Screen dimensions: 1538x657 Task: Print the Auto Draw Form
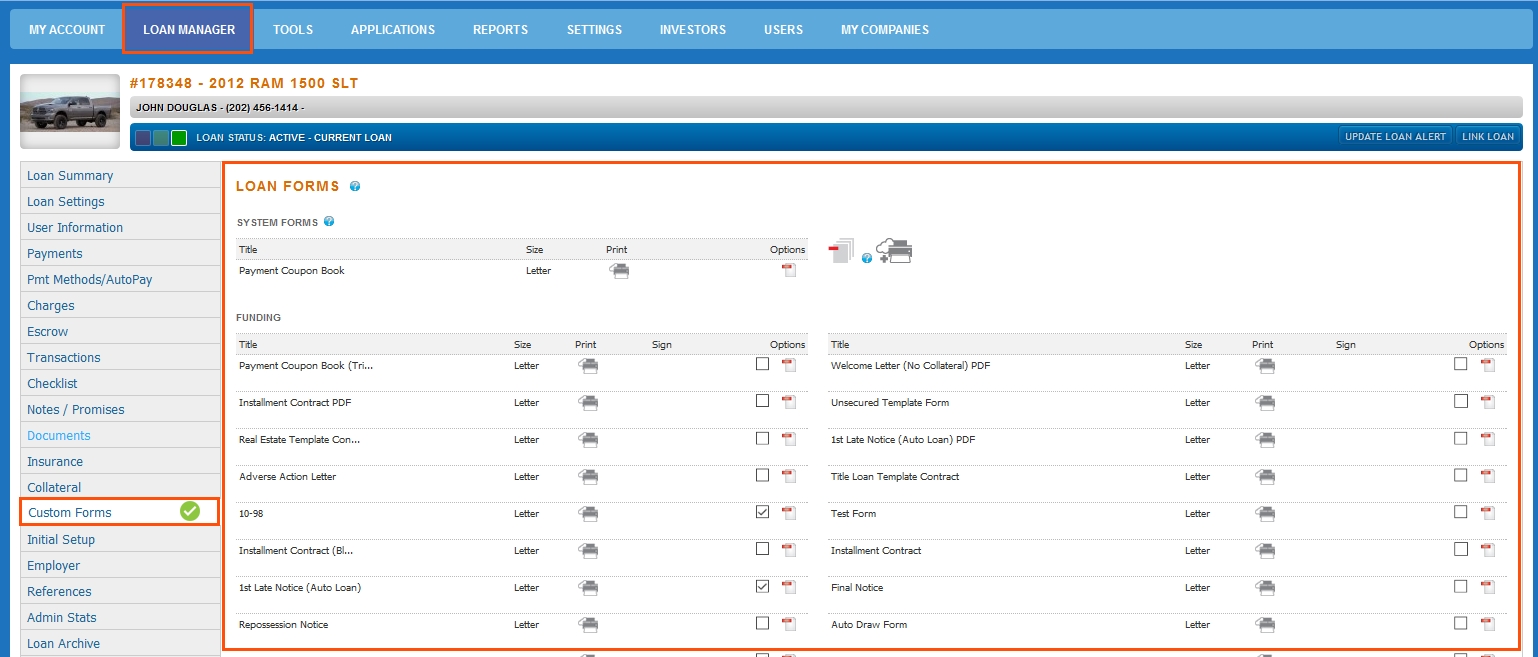pyautogui.click(x=1266, y=625)
